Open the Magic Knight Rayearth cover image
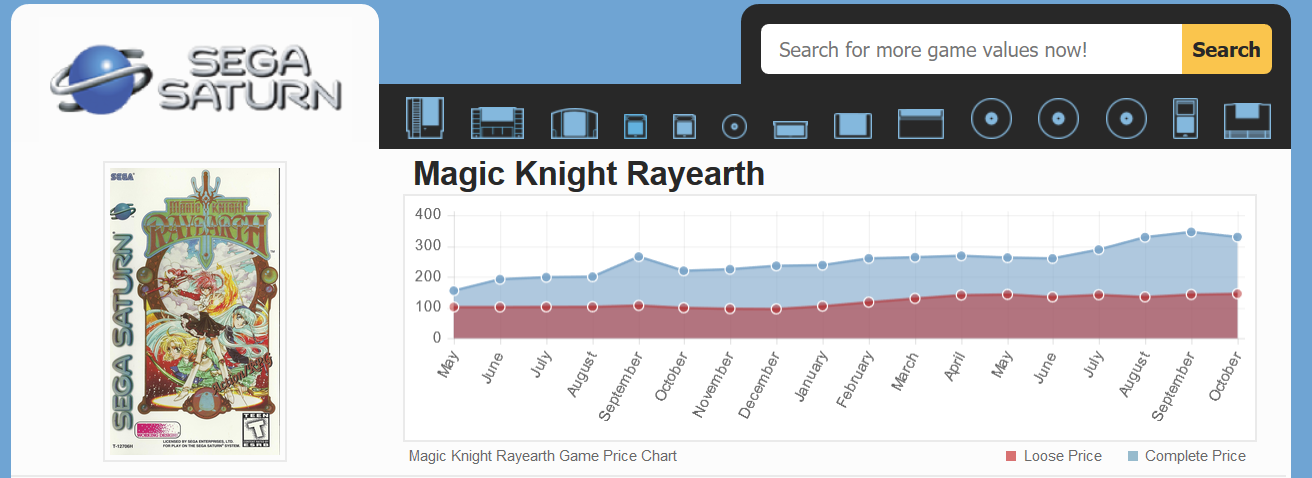 [195, 311]
